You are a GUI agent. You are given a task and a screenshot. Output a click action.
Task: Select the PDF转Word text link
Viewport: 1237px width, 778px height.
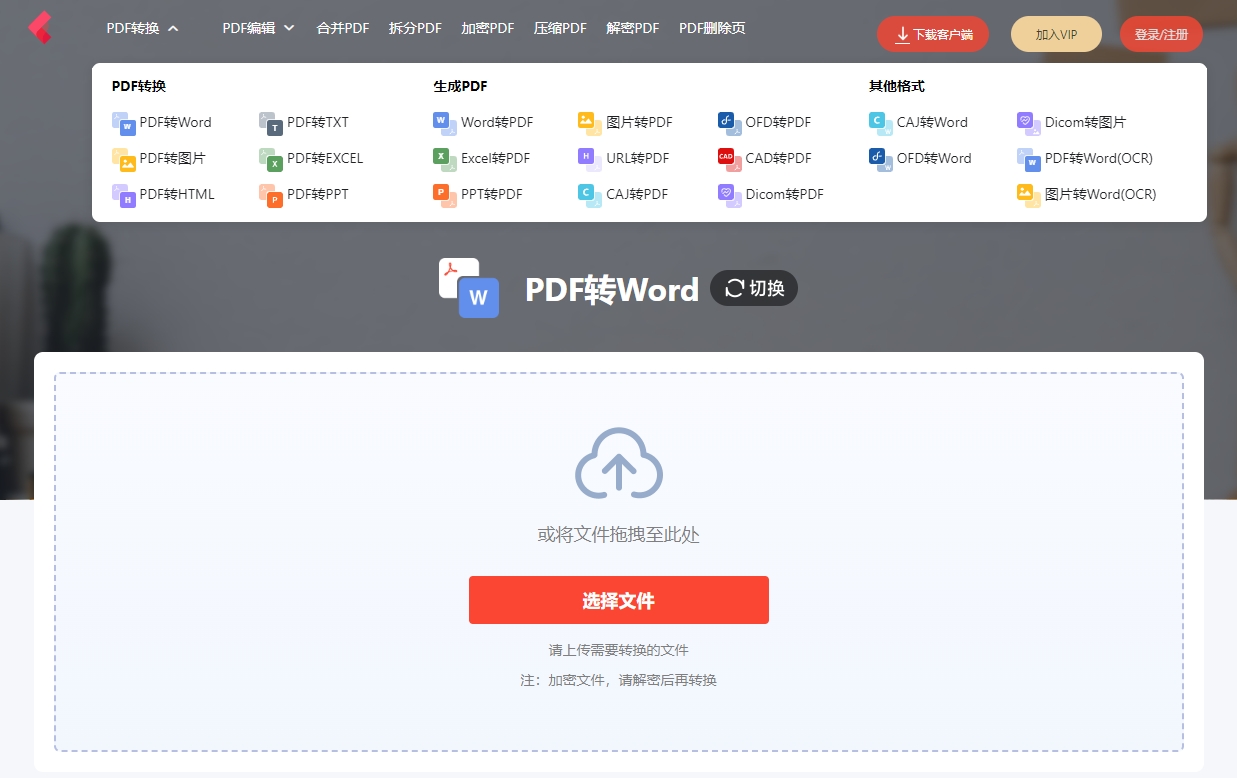click(x=176, y=123)
